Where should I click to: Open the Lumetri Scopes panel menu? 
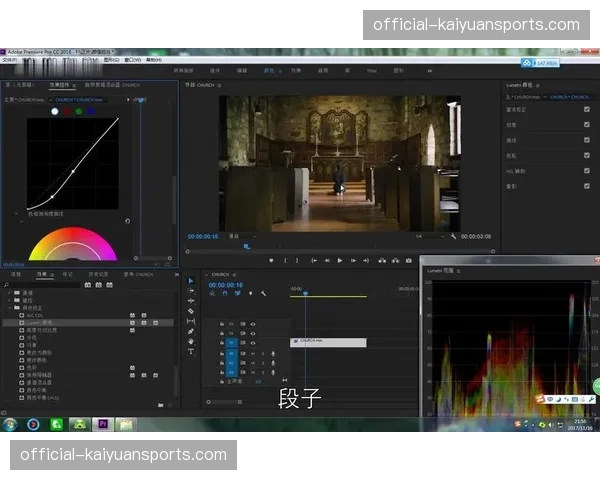458,271
